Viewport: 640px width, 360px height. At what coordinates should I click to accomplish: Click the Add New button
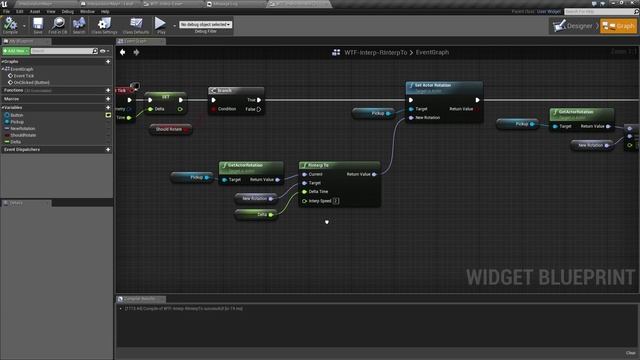pos(16,51)
